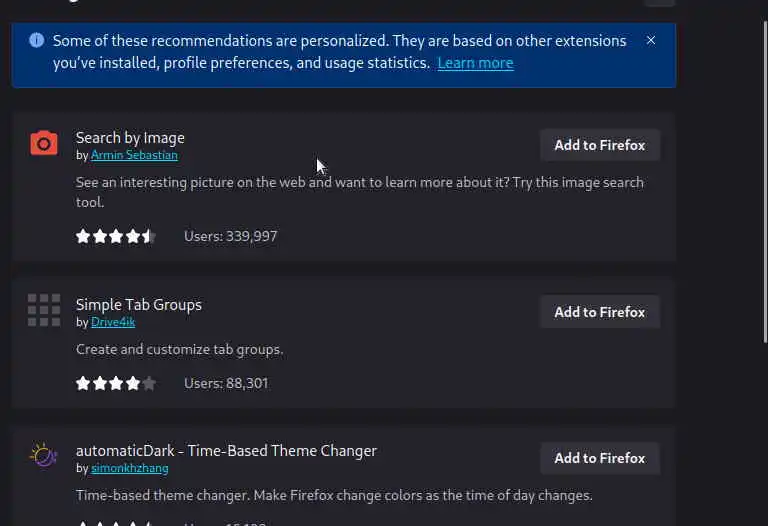The width and height of the screenshot is (768, 526).
Task: Select the Users: 88,301 text
Action: click(x=226, y=383)
